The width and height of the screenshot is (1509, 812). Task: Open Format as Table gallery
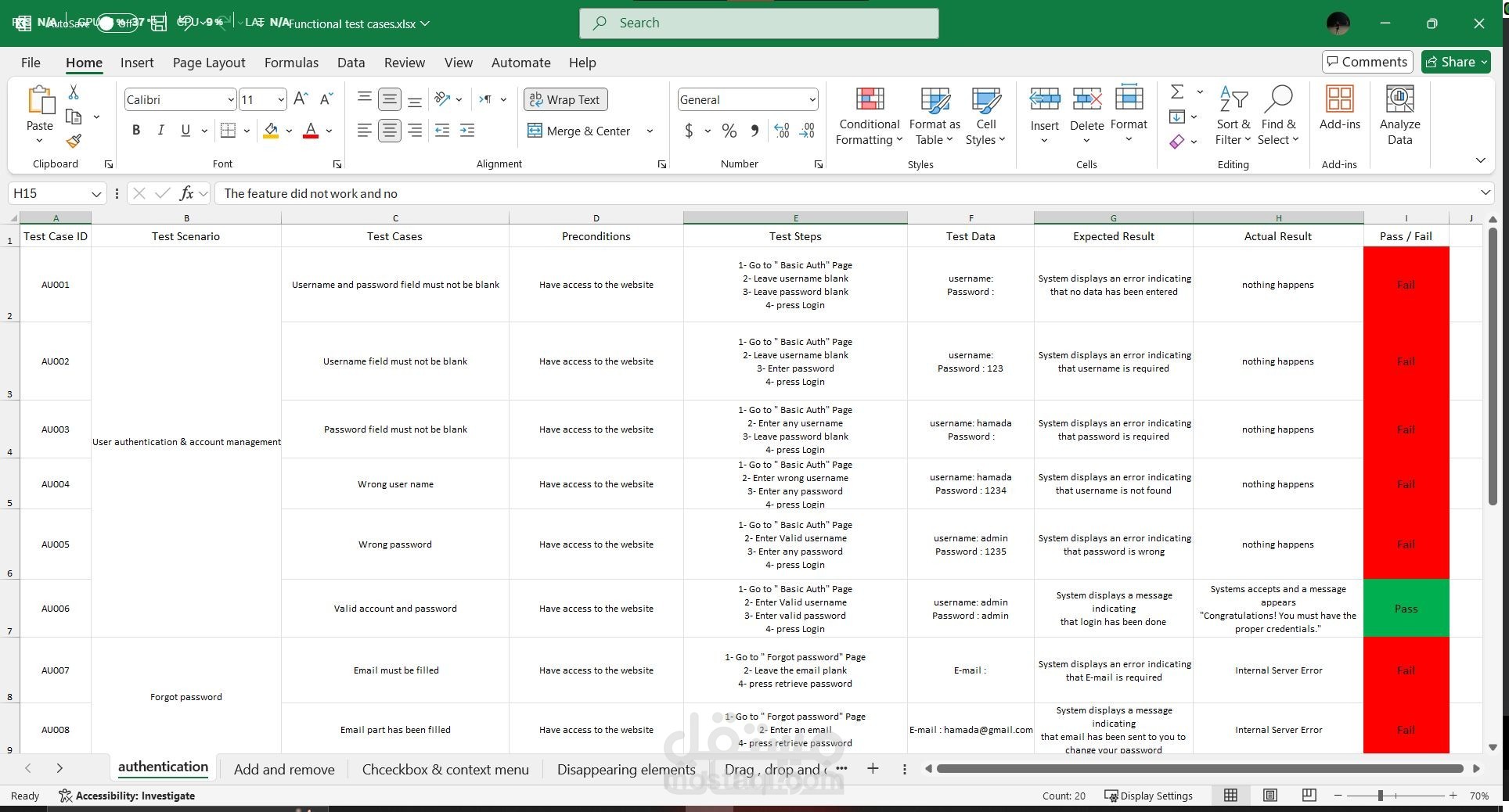(x=935, y=116)
